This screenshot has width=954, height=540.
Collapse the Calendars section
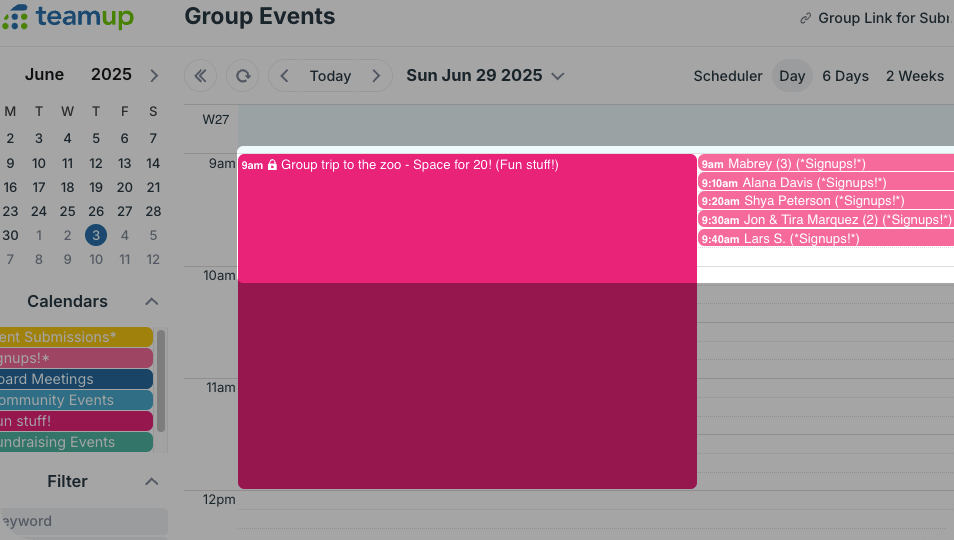151,302
